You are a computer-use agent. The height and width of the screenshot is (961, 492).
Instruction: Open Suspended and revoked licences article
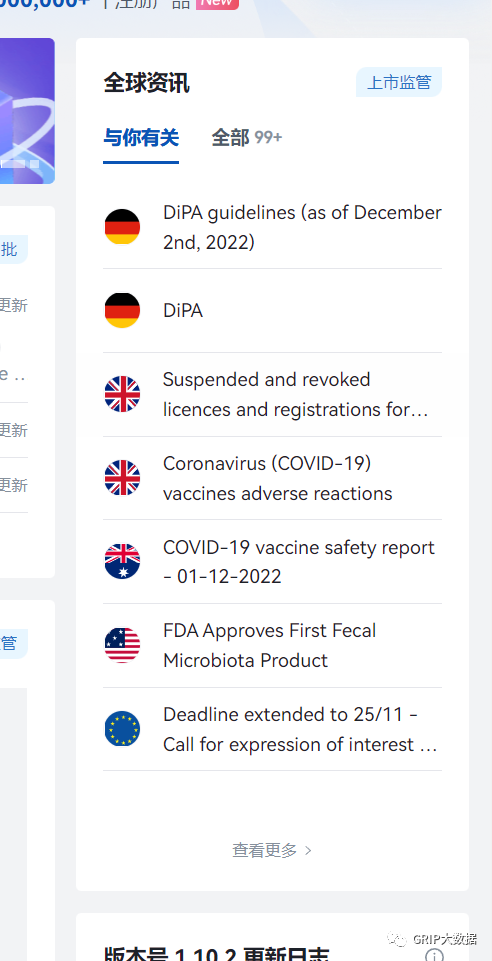[x=295, y=394]
